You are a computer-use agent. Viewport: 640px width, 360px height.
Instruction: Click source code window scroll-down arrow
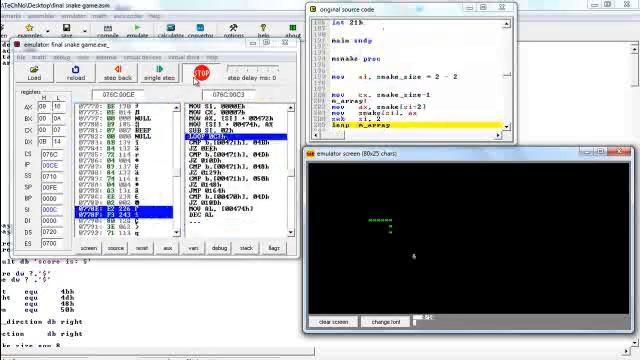click(x=506, y=127)
